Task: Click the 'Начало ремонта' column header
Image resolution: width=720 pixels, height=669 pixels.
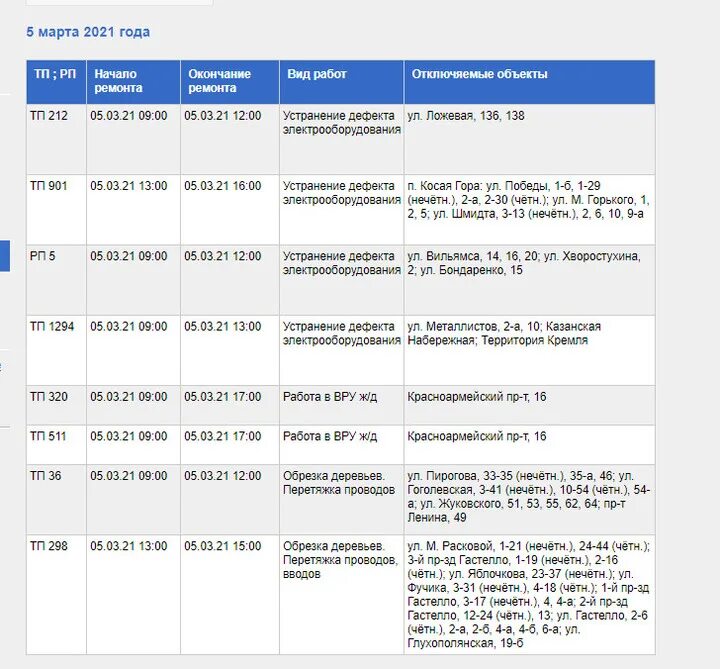Action: pyautogui.click(x=133, y=82)
